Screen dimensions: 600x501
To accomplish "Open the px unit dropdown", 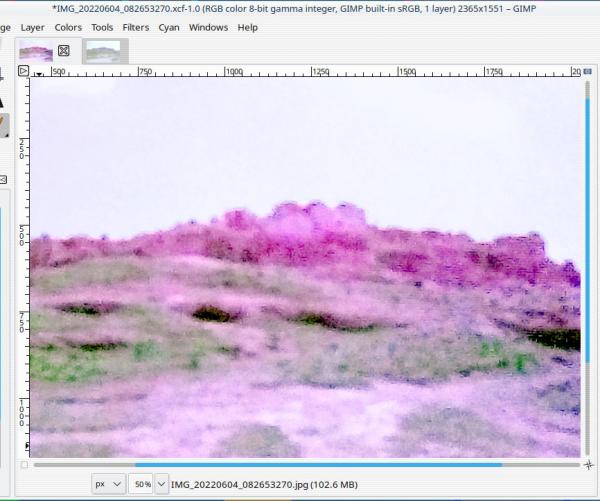I will [108, 484].
